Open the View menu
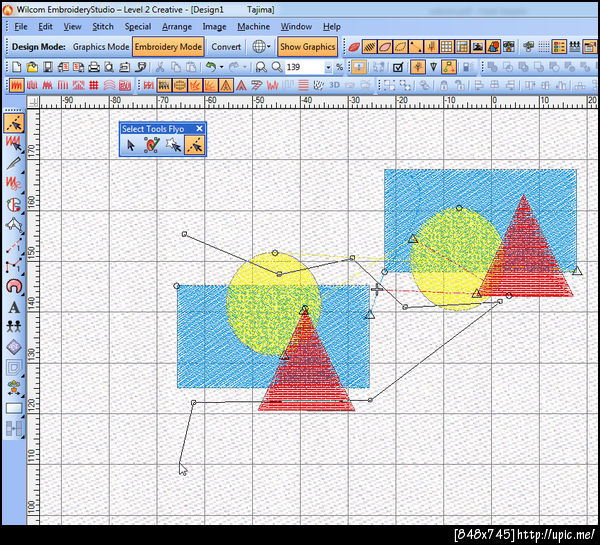 [x=72, y=26]
